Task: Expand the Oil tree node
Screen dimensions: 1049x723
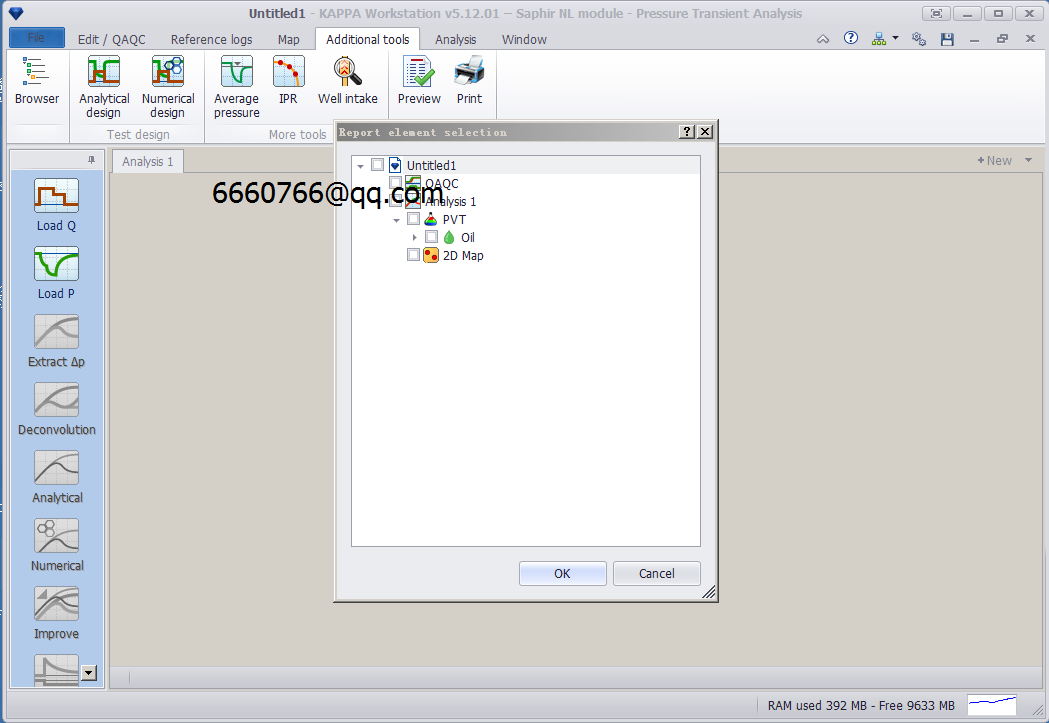Action: pos(415,237)
